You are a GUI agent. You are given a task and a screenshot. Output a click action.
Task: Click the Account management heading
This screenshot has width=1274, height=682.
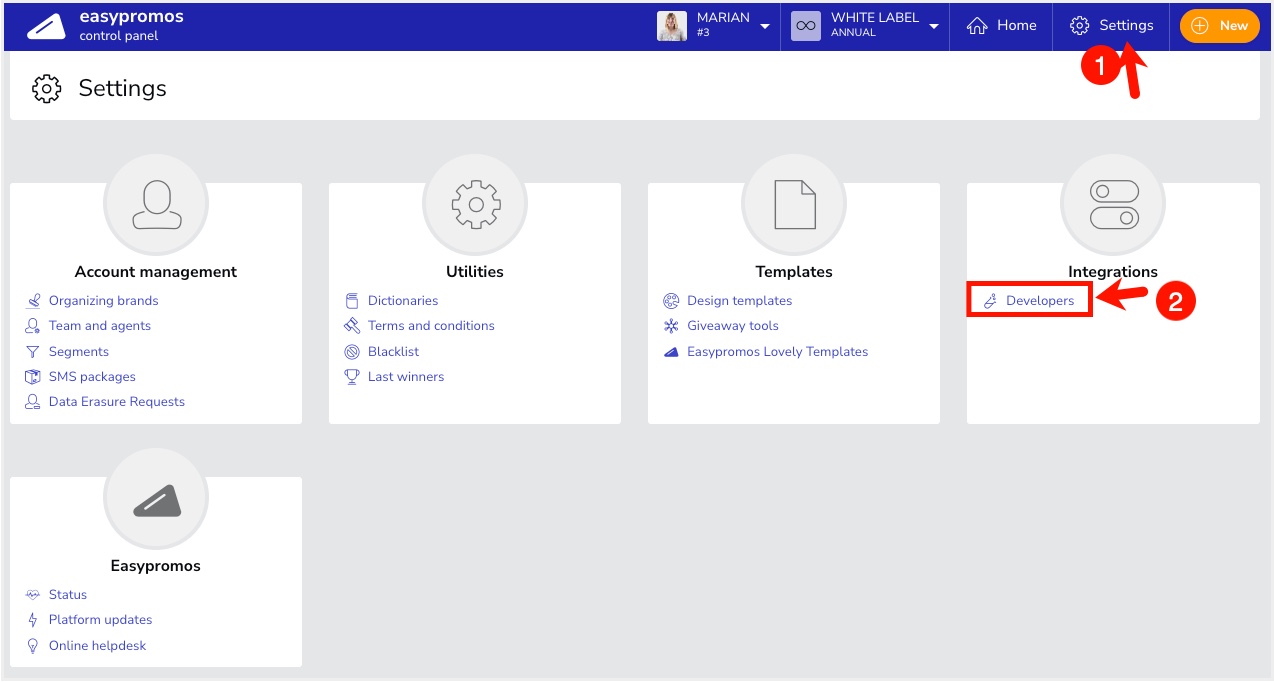[x=156, y=272]
